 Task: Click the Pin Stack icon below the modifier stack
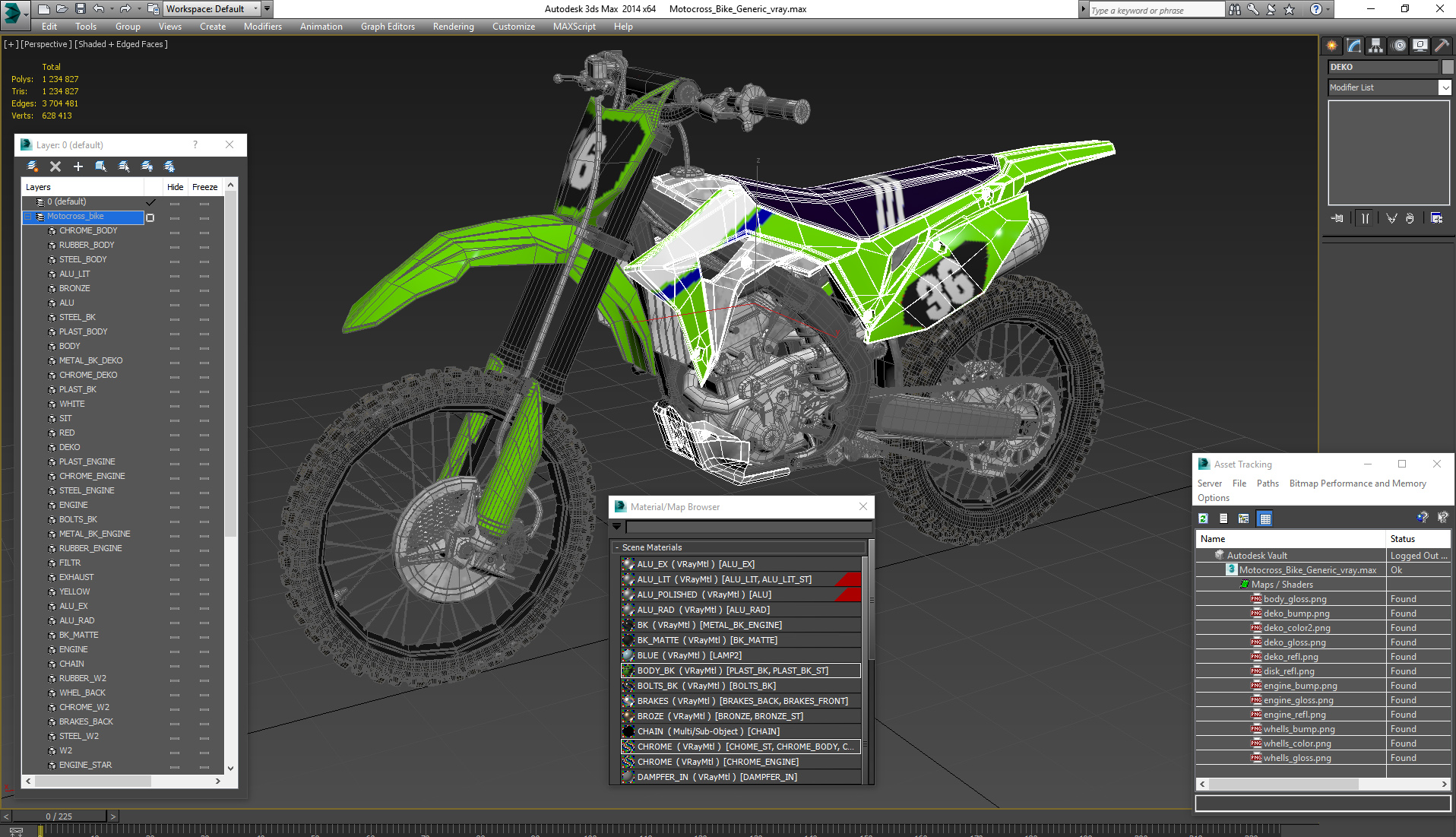click(1337, 218)
